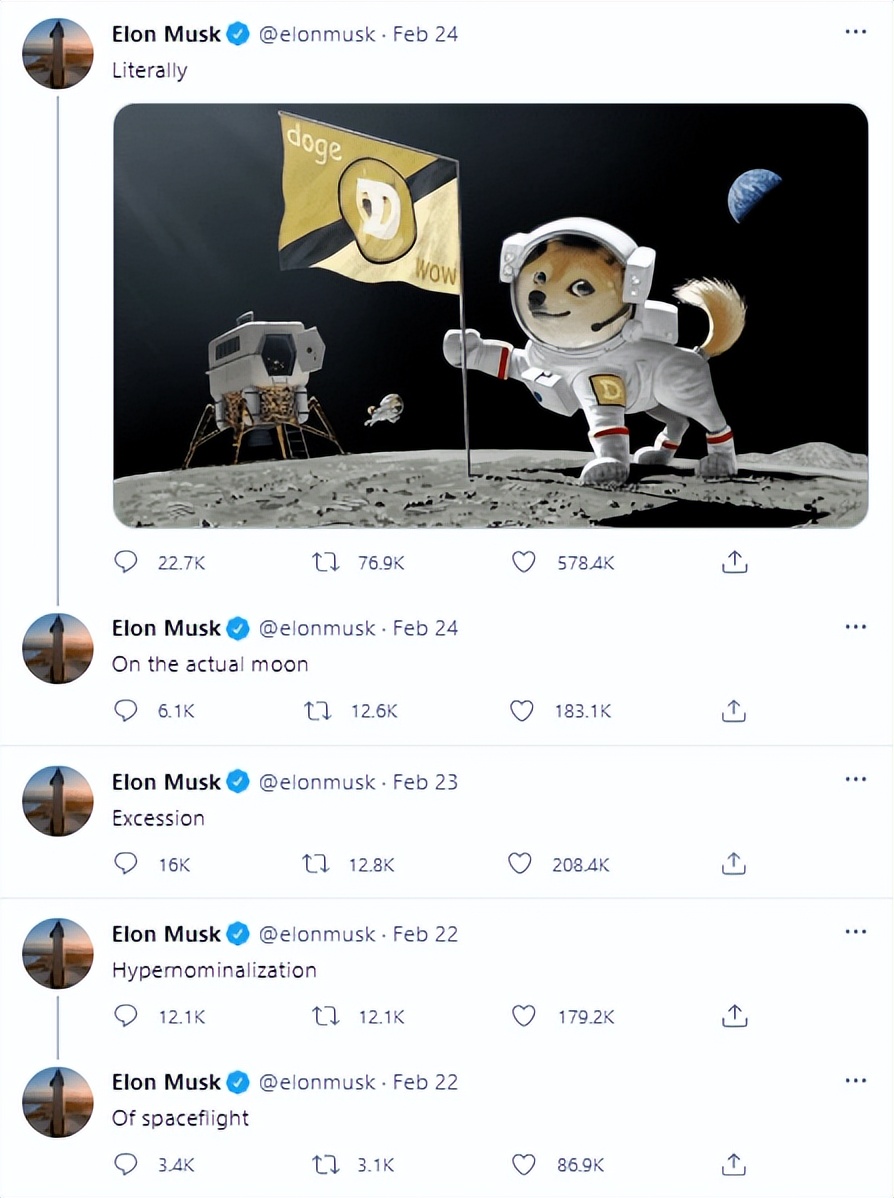This screenshot has height=1198, width=894.
Task: Like the 'Literally' doge tweet
Action: [x=524, y=563]
